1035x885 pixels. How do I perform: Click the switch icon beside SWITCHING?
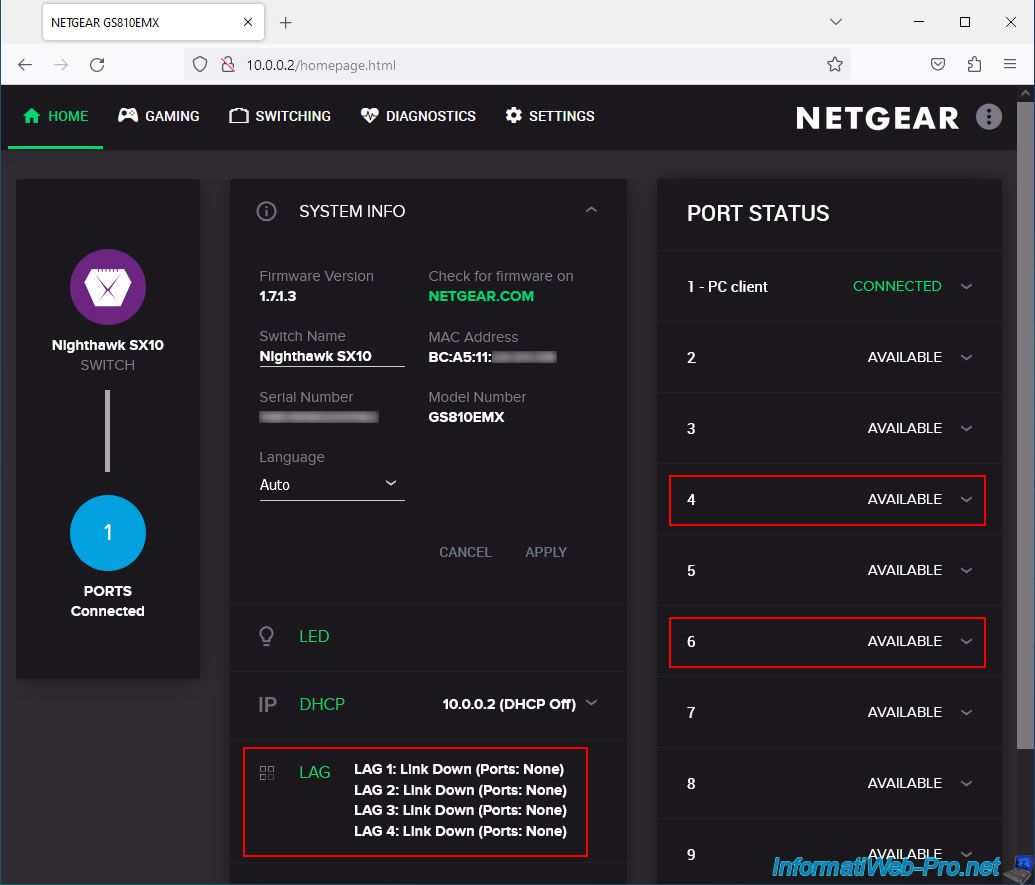(238, 116)
